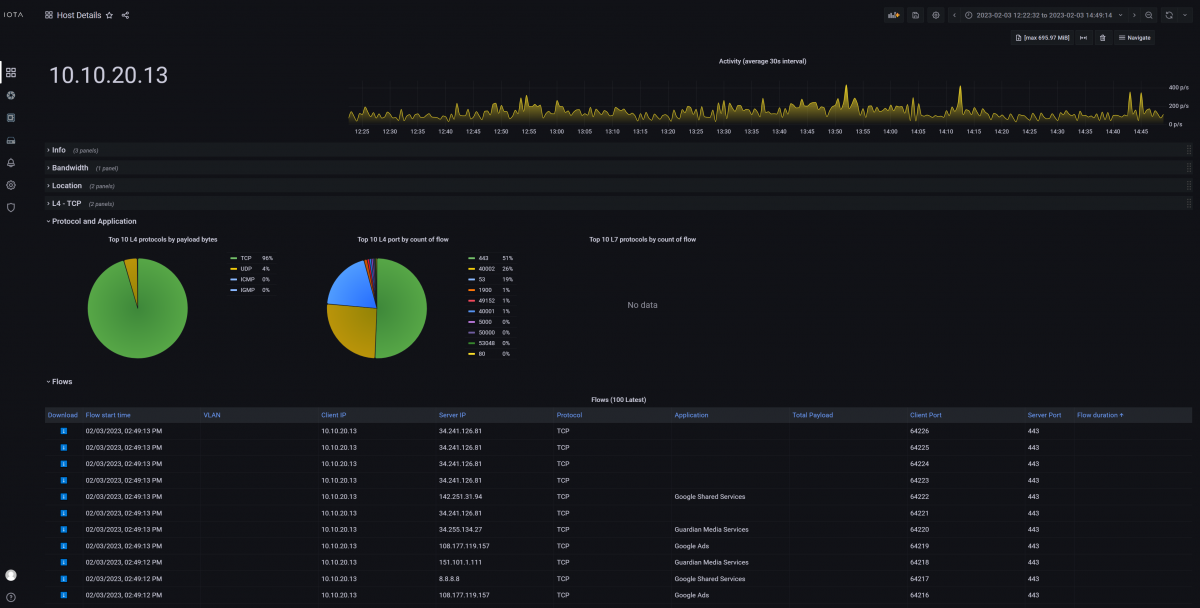Click the port 40002 legend color swatch
The width and height of the screenshot is (1200, 608).
(x=471, y=269)
